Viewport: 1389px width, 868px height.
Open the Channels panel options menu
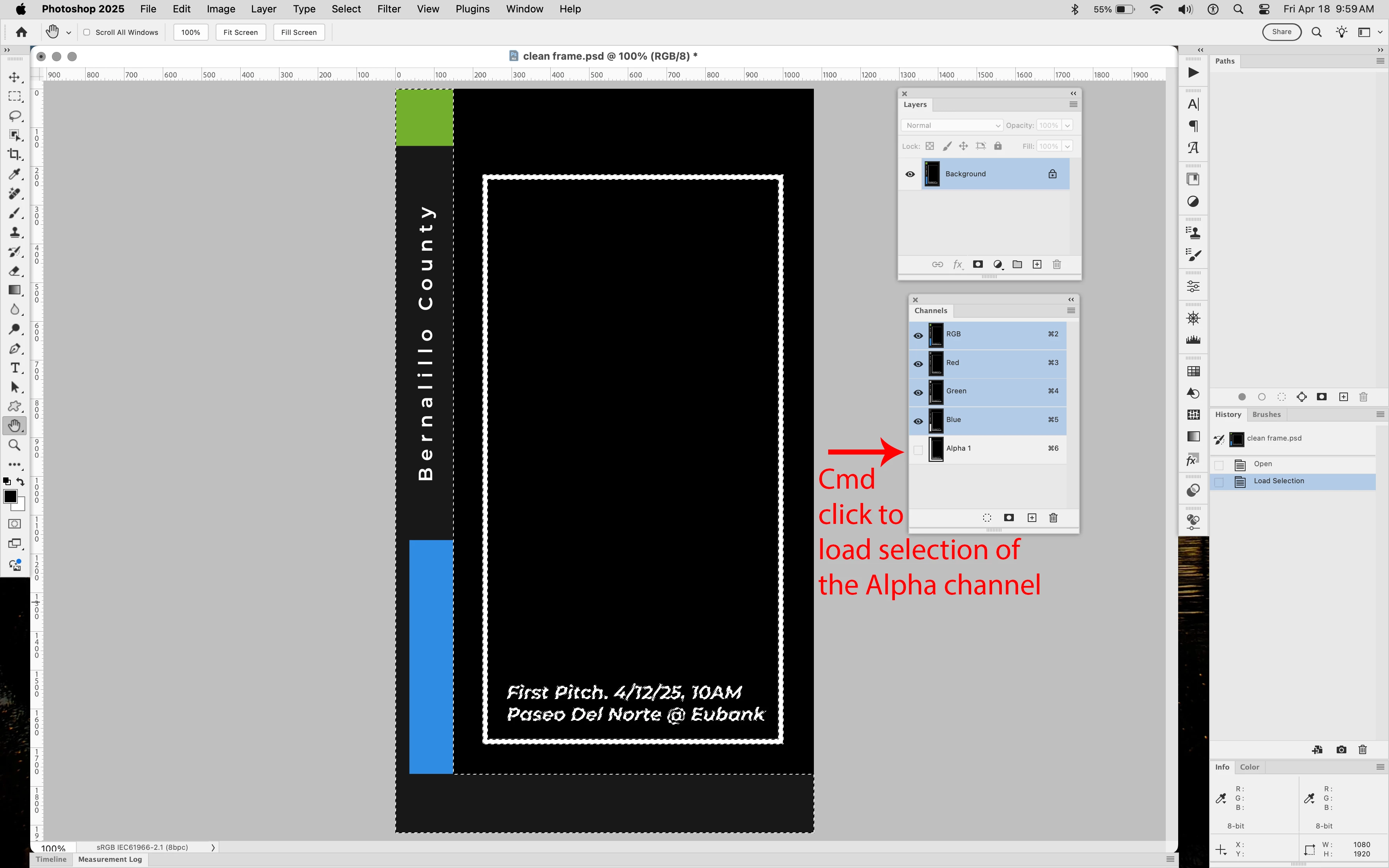click(x=1070, y=310)
